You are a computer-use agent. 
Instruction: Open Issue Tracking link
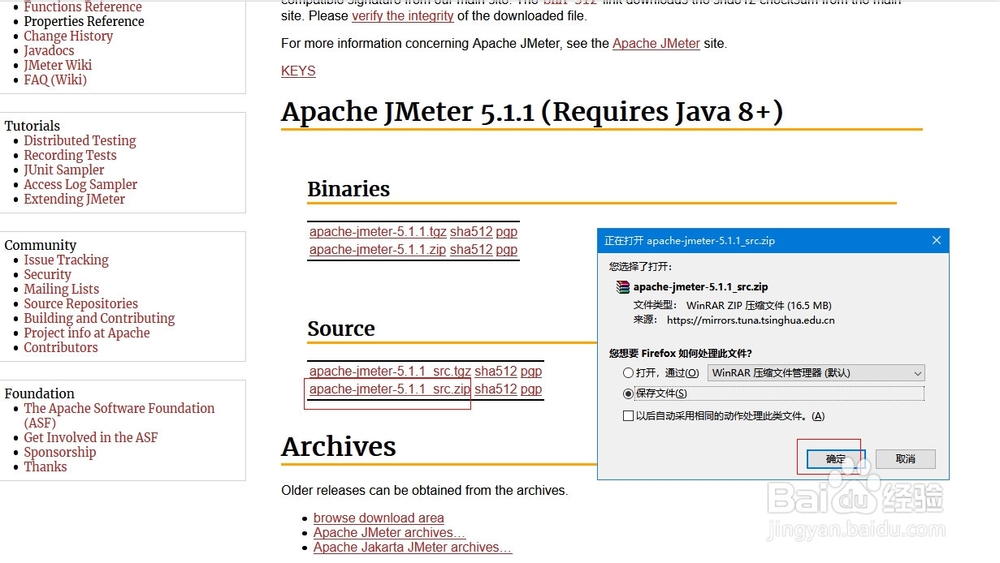pyautogui.click(x=66, y=260)
